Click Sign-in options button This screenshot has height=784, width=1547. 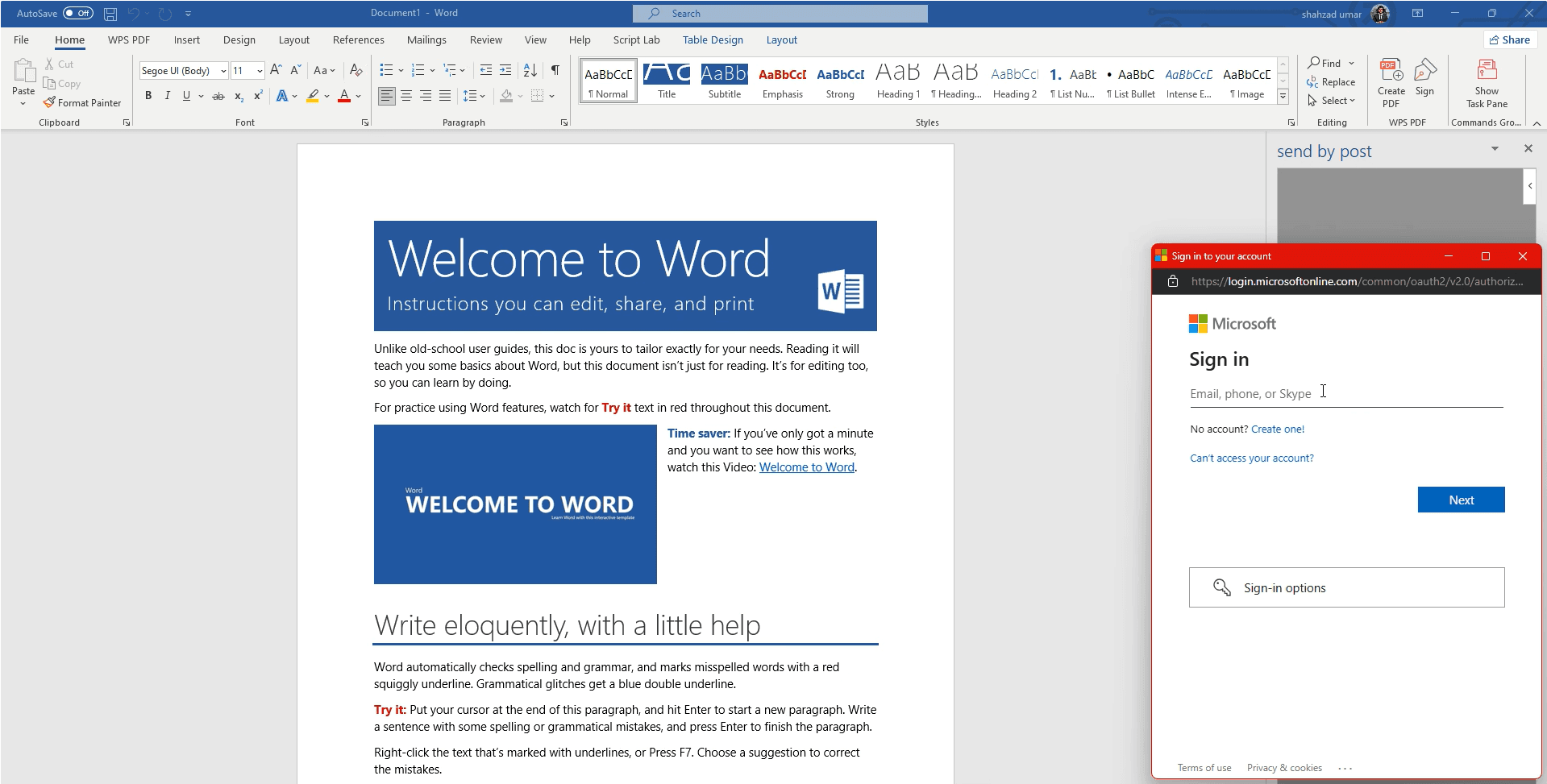1346,587
